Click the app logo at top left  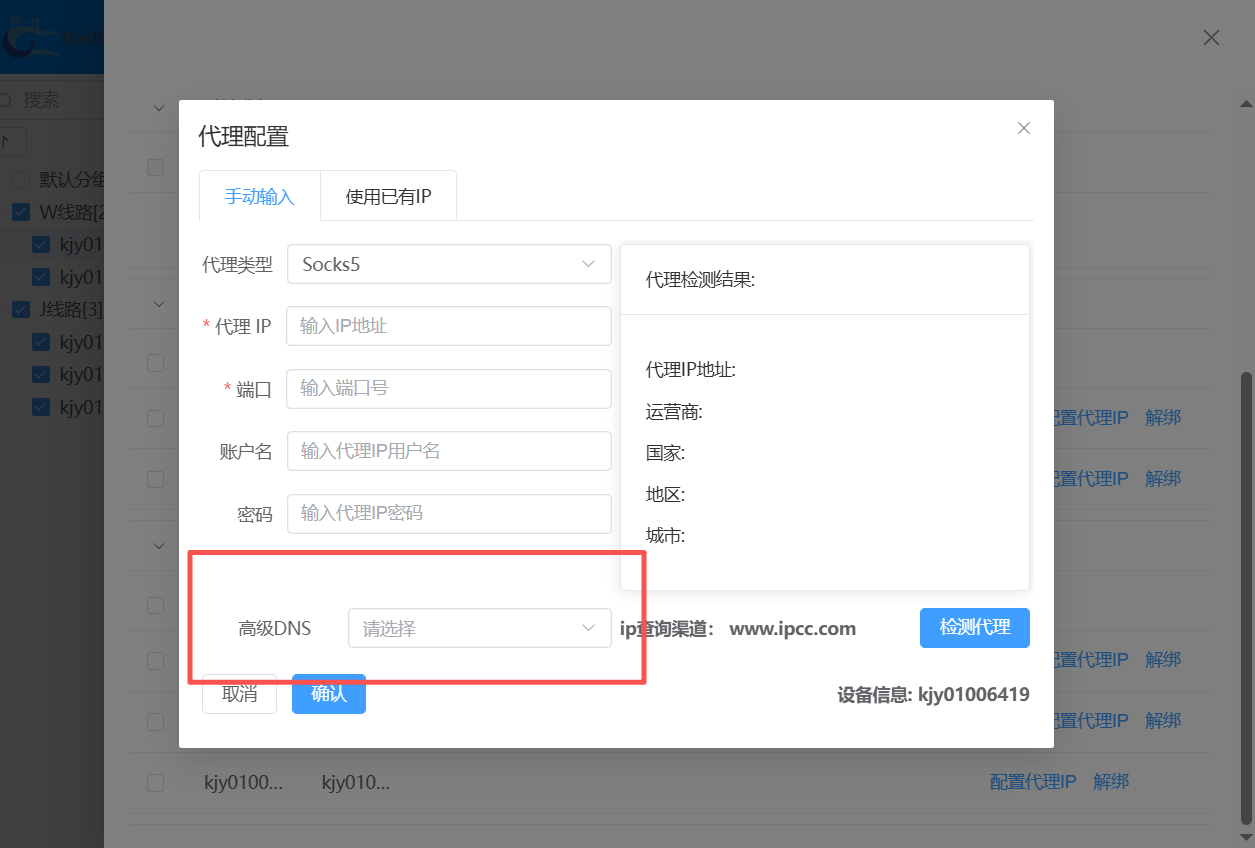coord(25,37)
